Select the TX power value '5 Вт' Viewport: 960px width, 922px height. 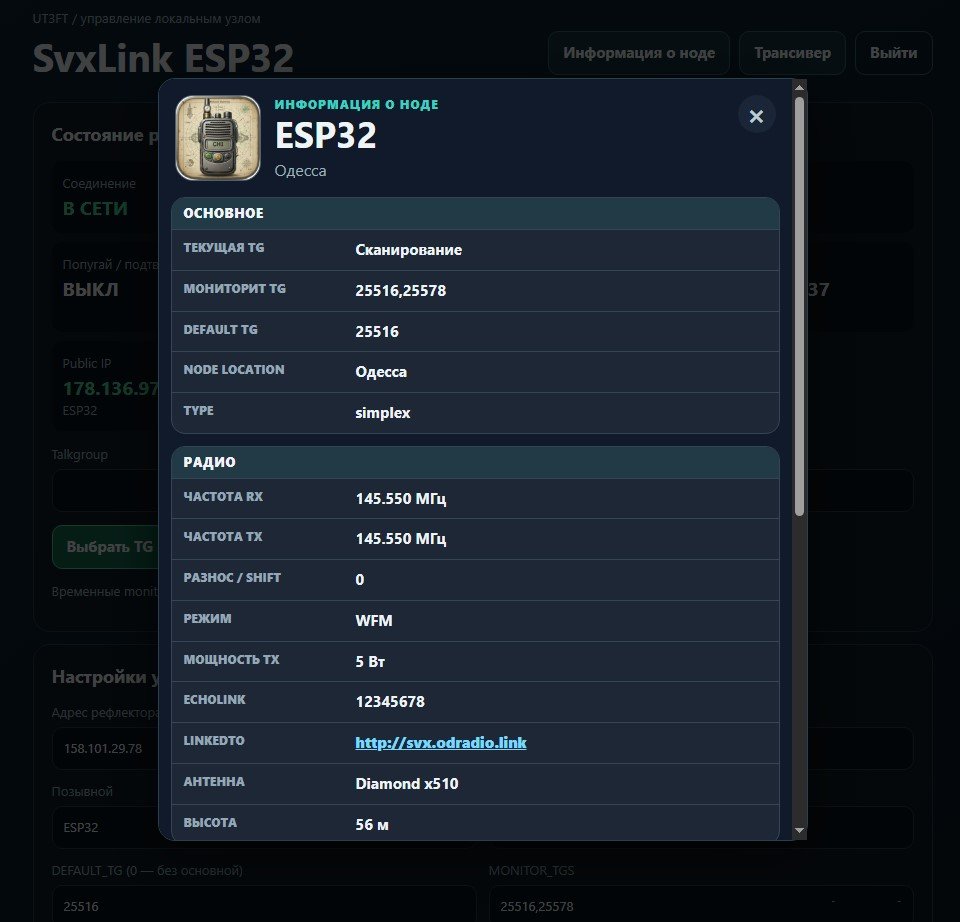(370, 662)
